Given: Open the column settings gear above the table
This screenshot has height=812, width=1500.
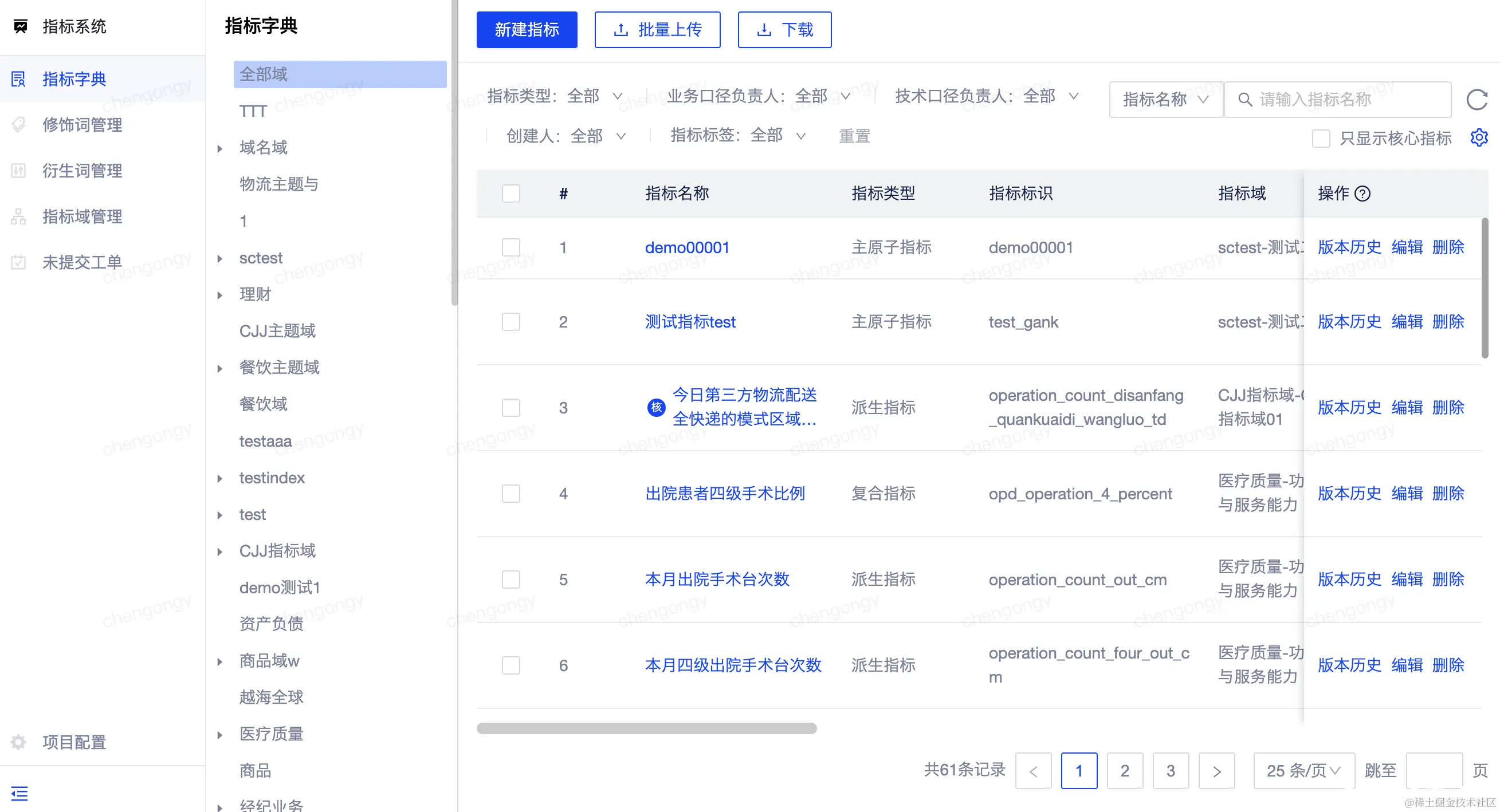Looking at the screenshot, I should coord(1479,137).
